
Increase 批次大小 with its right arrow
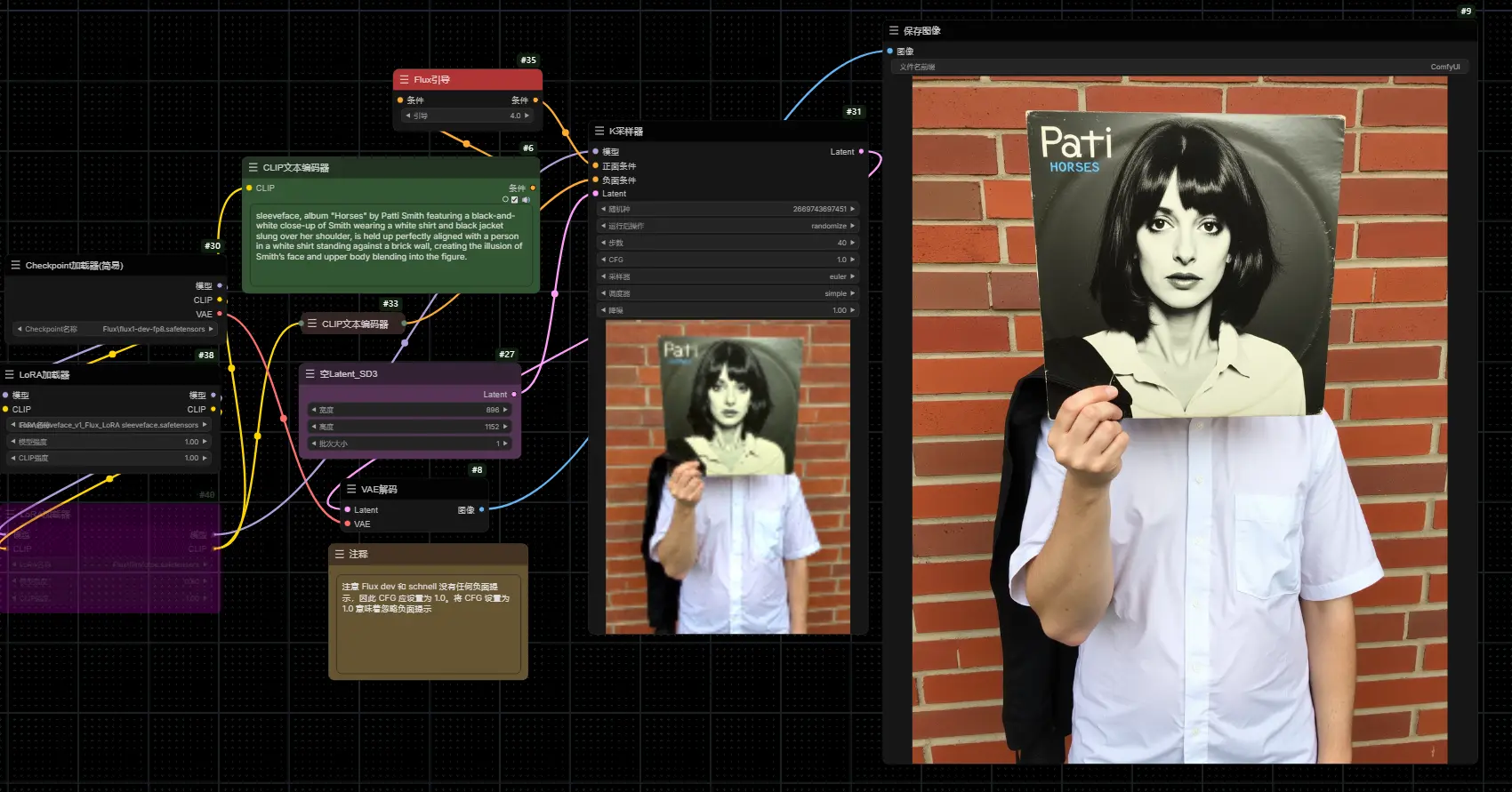[x=505, y=444]
